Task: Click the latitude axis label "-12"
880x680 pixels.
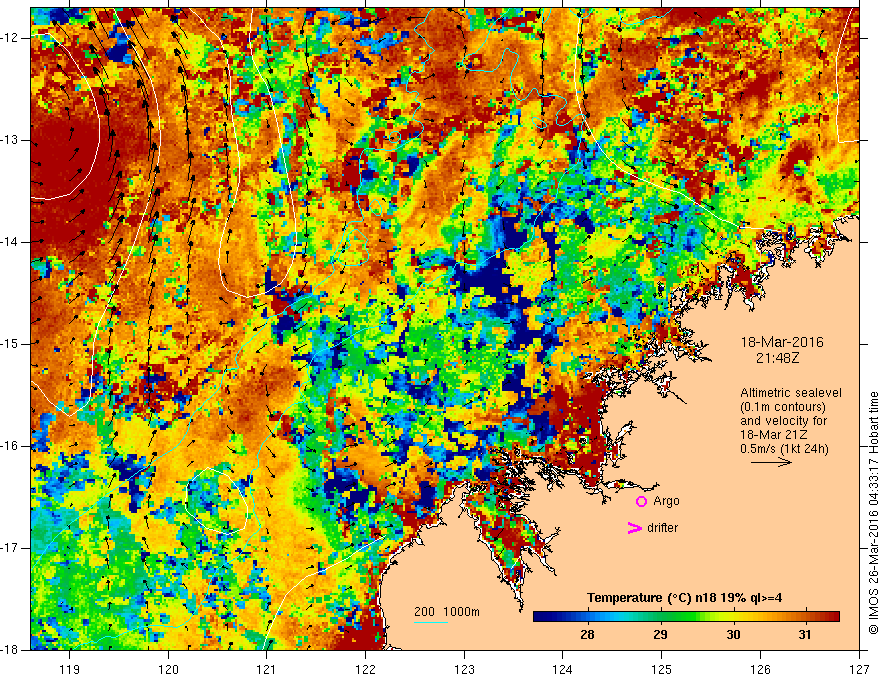Action: coord(10,38)
